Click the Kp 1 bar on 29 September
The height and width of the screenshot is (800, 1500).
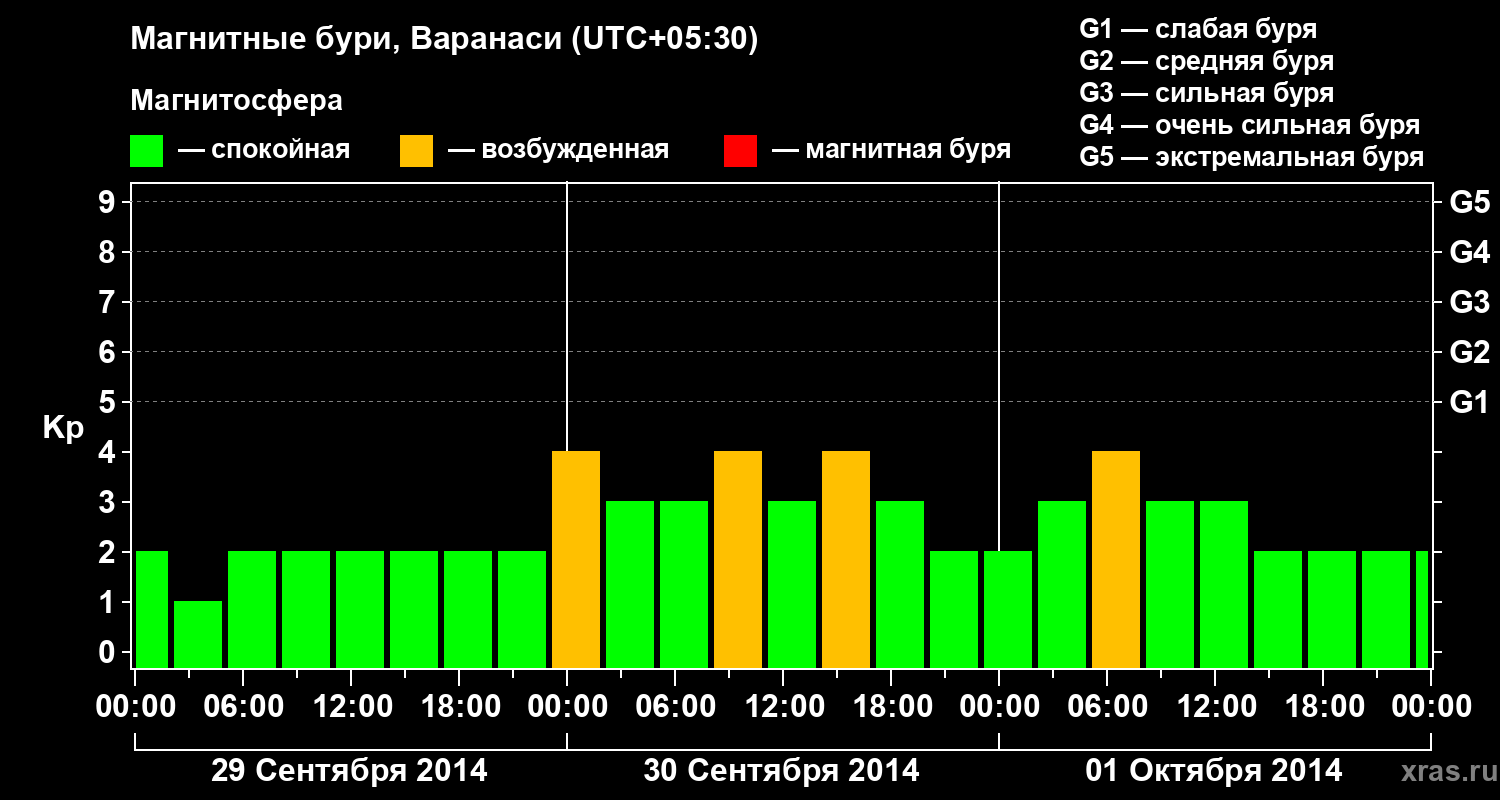(198, 634)
